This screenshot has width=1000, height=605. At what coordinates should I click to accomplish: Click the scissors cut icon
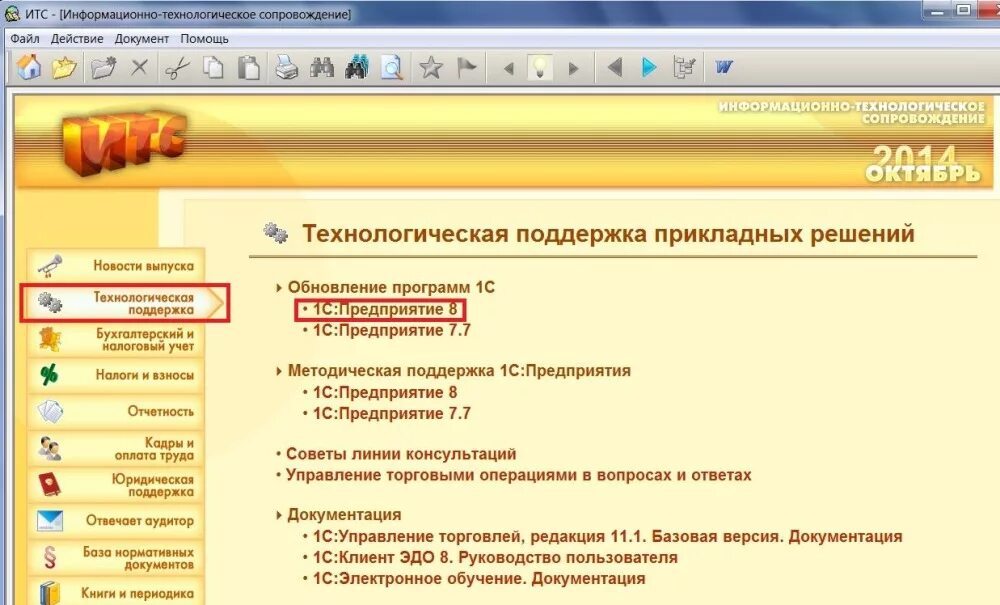tap(177, 67)
